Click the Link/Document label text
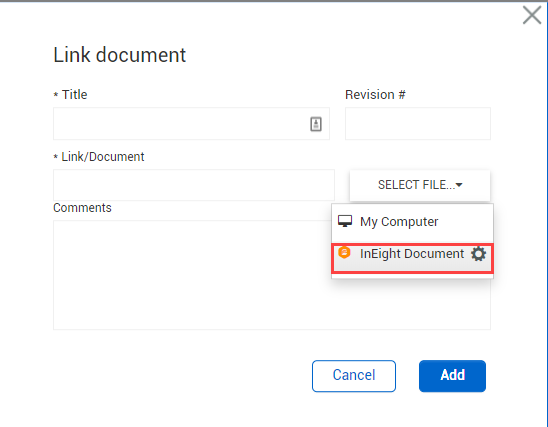The image size is (548, 427). [103, 157]
